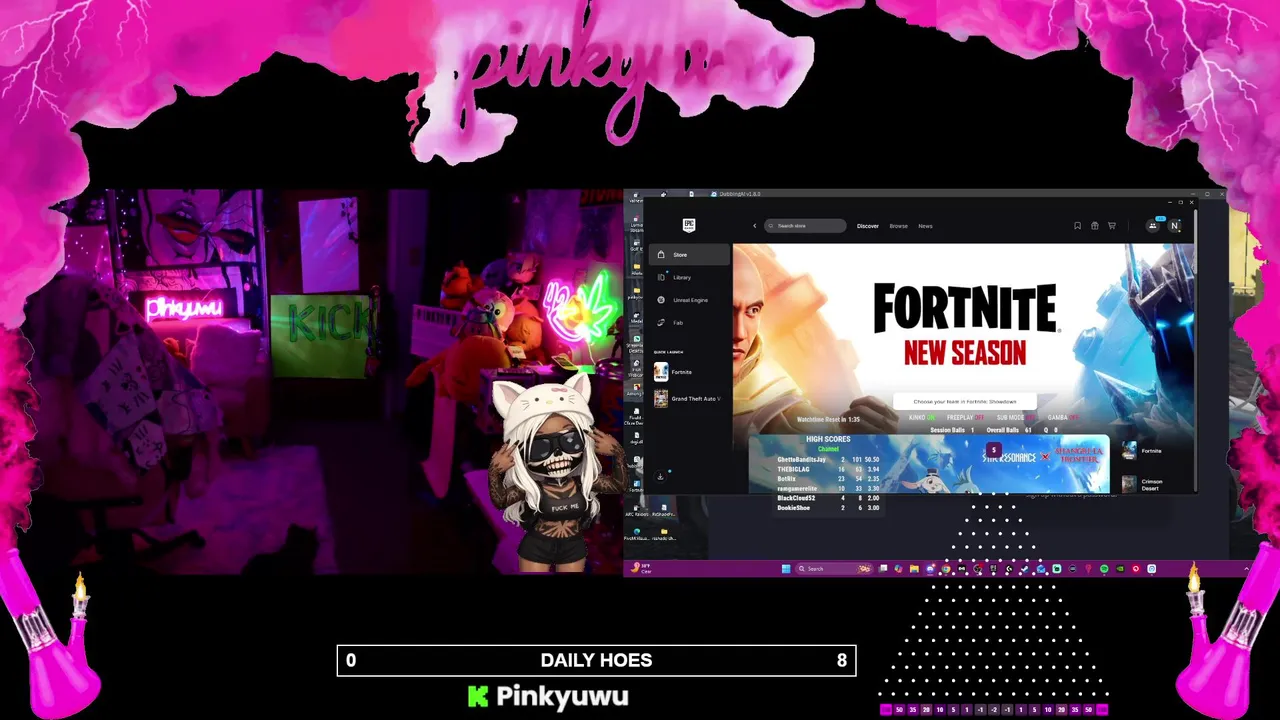The width and height of the screenshot is (1280, 720).
Task: Open the downloads icon in the sidebar
Action: click(660, 477)
